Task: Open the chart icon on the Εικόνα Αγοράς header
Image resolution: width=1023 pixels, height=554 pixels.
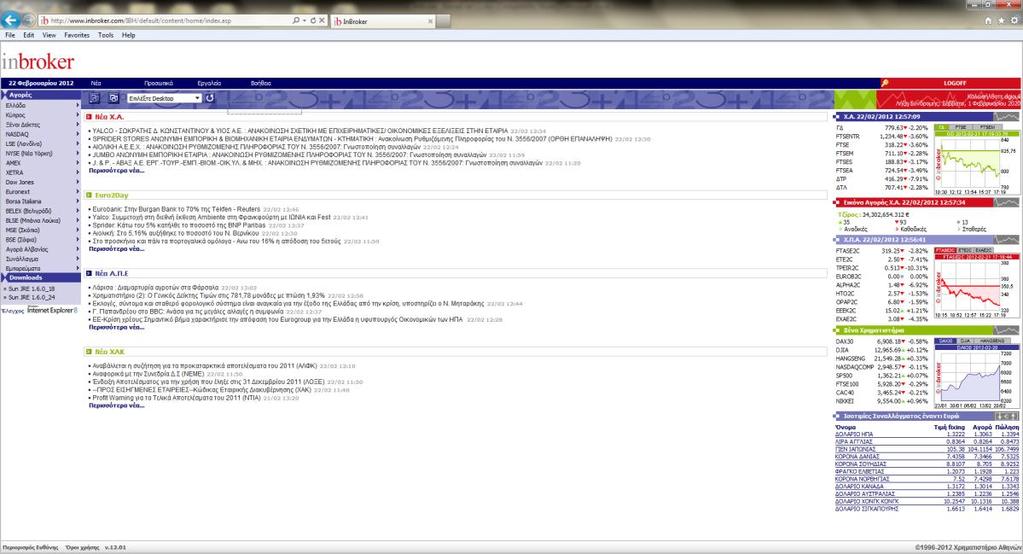Action: (x=1009, y=203)
